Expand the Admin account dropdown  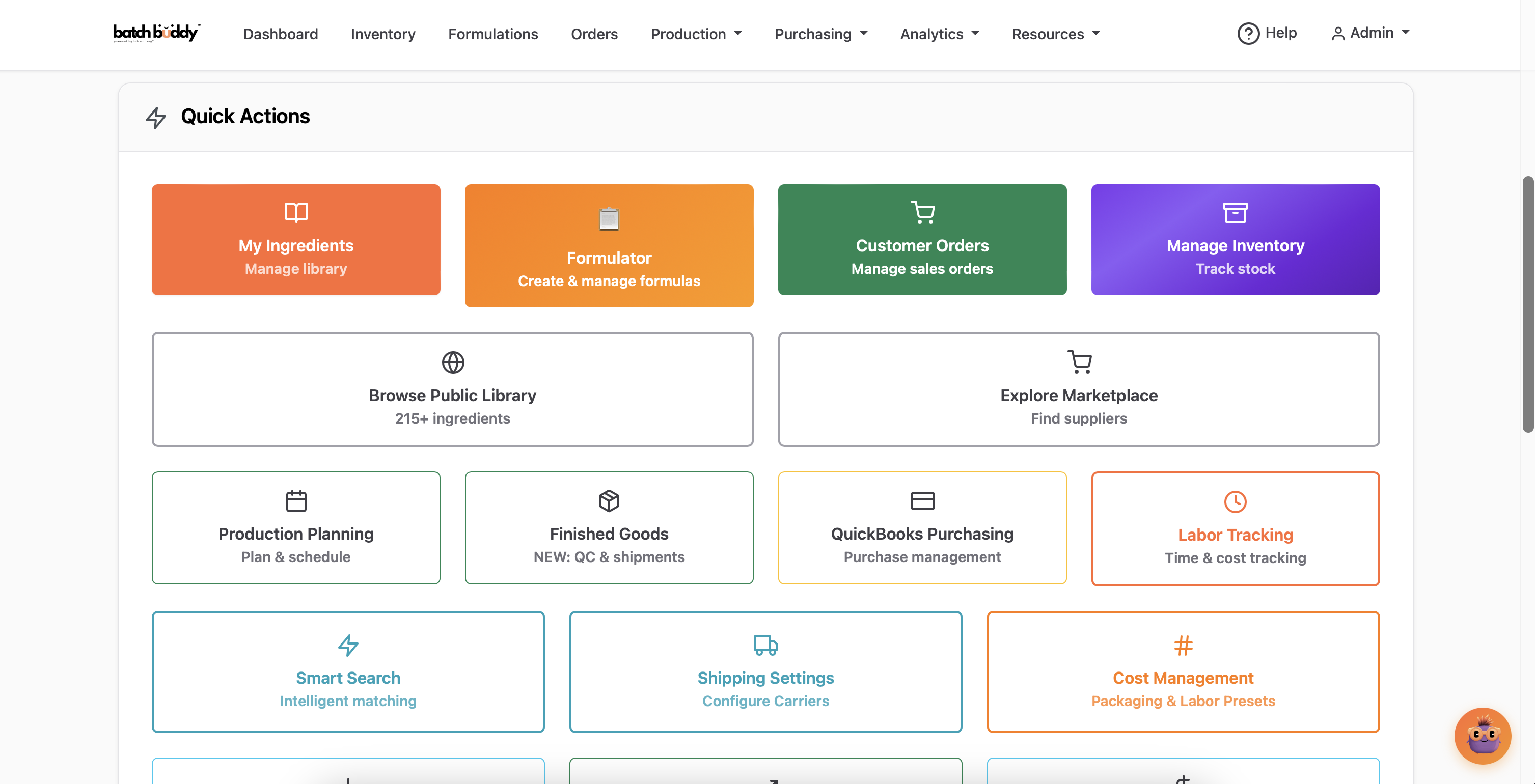pyautogui.click(x=1370, y=33)
